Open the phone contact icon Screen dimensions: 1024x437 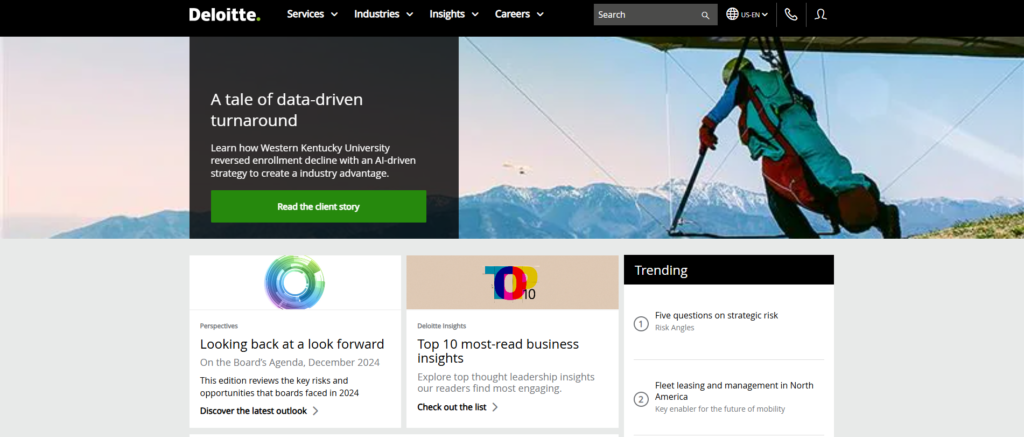791,14
